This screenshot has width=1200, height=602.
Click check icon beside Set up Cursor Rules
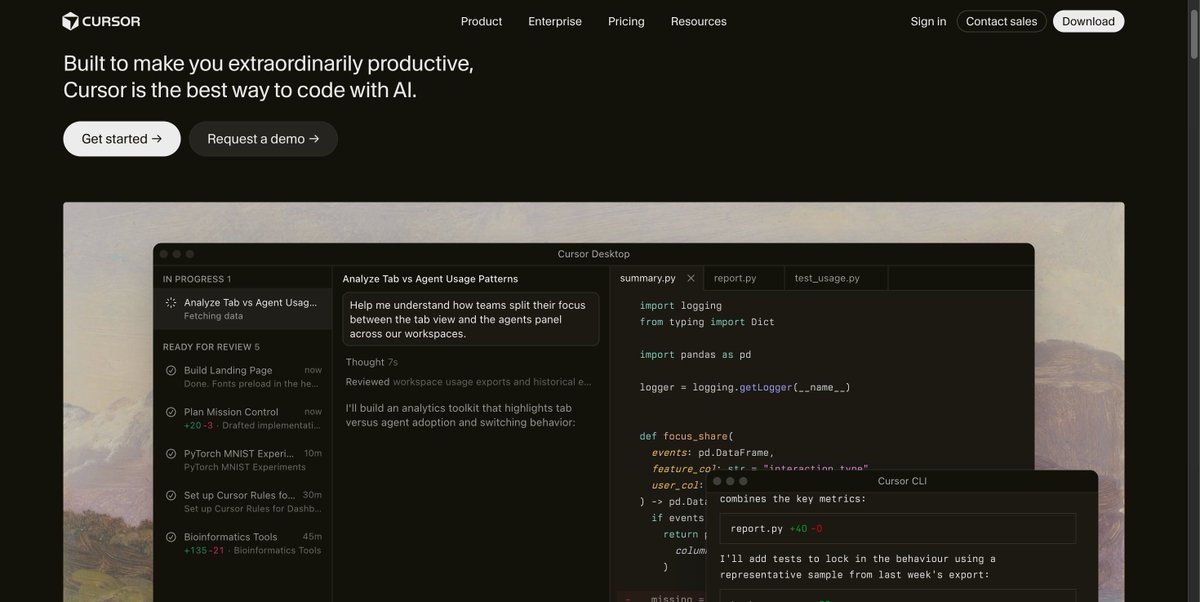click(x=171, y=495)
